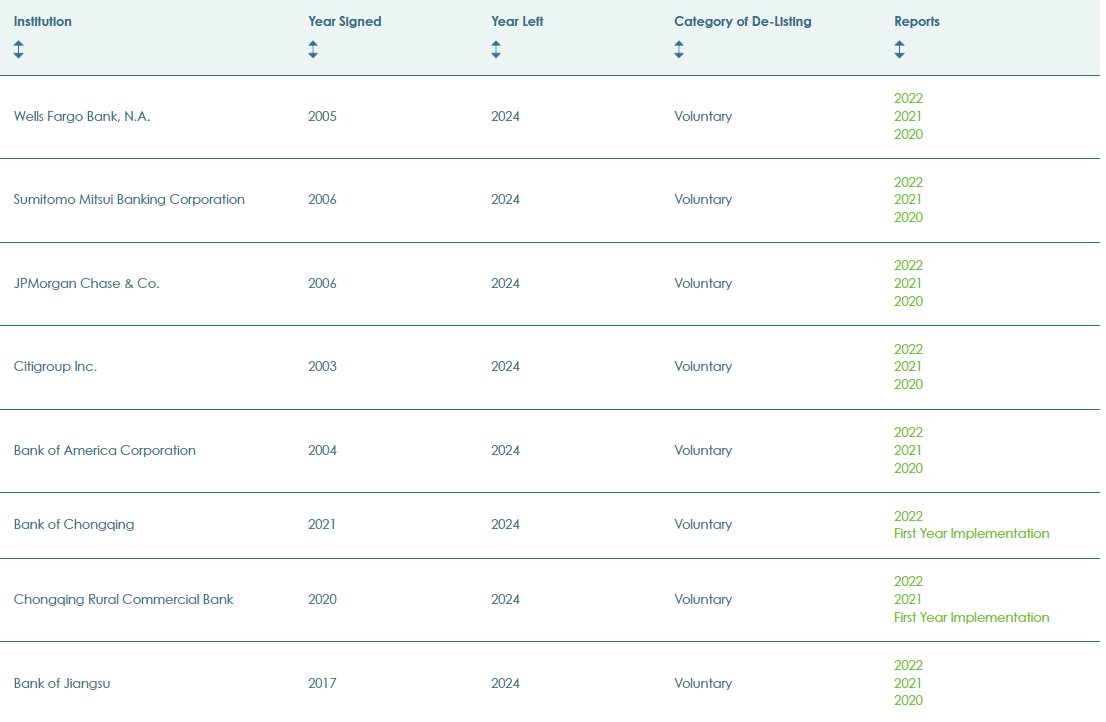Image resolution: width=1106 pixels, height=722 pixels.
Task: Click the Reports column header
Action: coord(916,21)
